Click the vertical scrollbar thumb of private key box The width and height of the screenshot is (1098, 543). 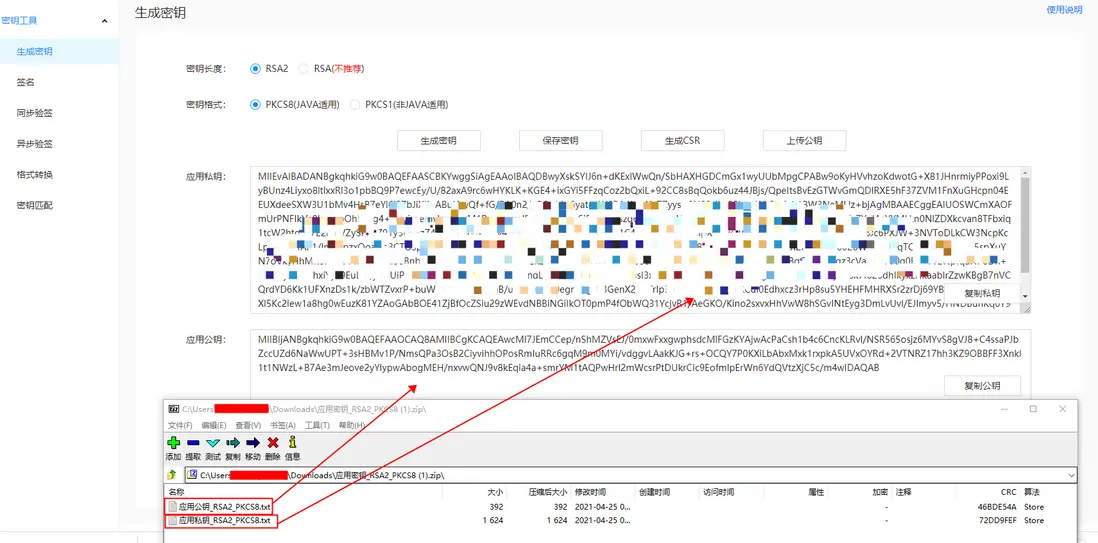click(x=1026, y=226)
